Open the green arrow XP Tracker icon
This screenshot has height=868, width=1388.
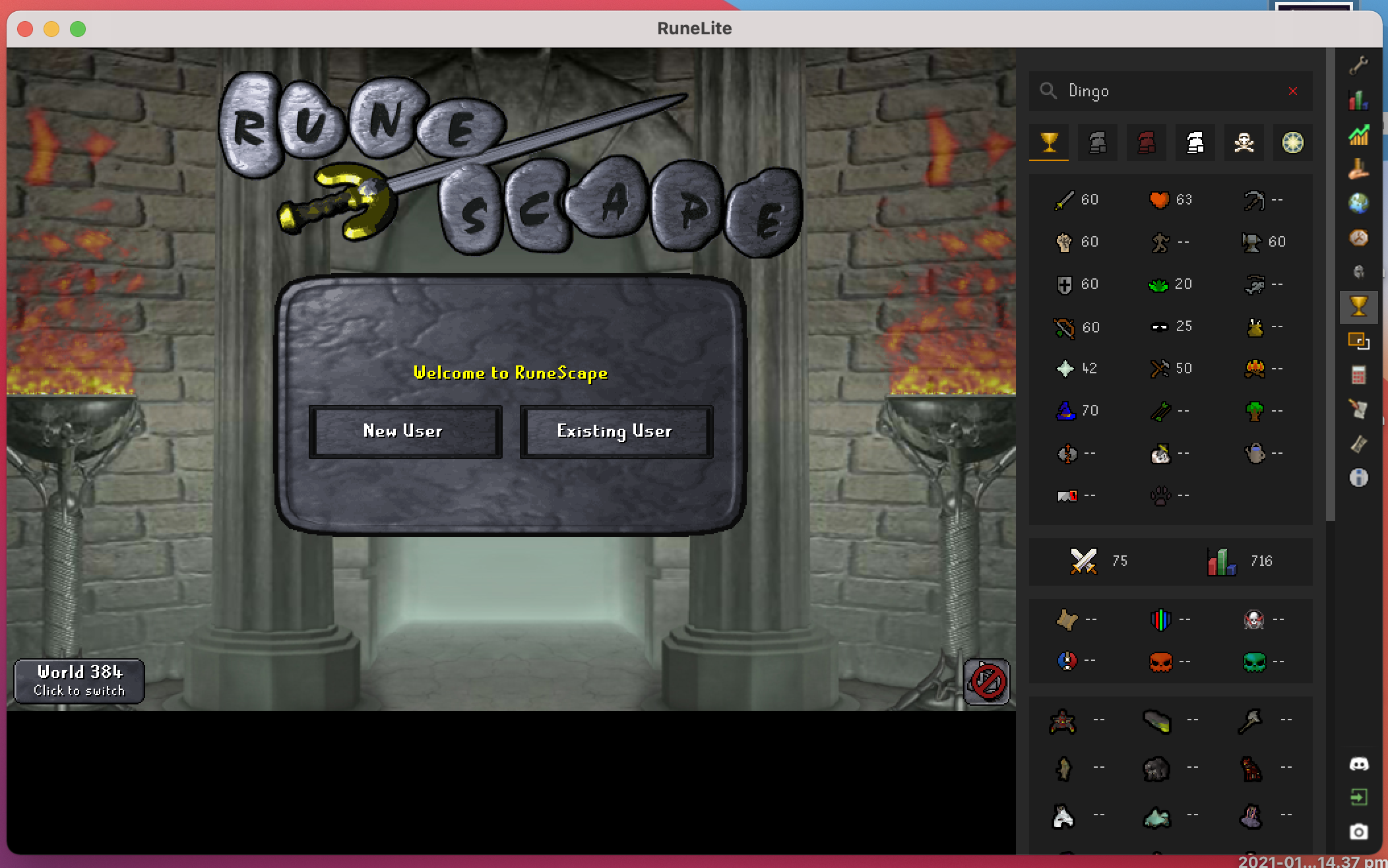pyautogui.click(x=1358, y=135)
